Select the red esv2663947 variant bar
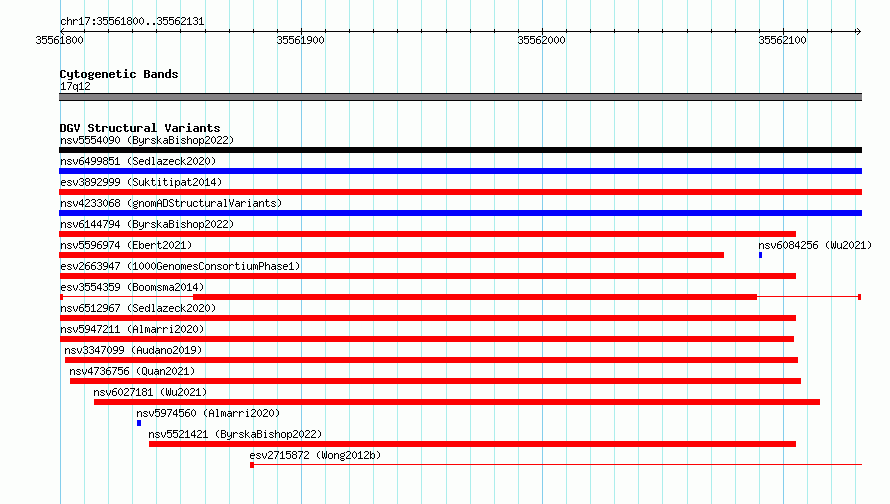This screenshot has height=504, width=890. pyautogui.click(x=427, y=276)
